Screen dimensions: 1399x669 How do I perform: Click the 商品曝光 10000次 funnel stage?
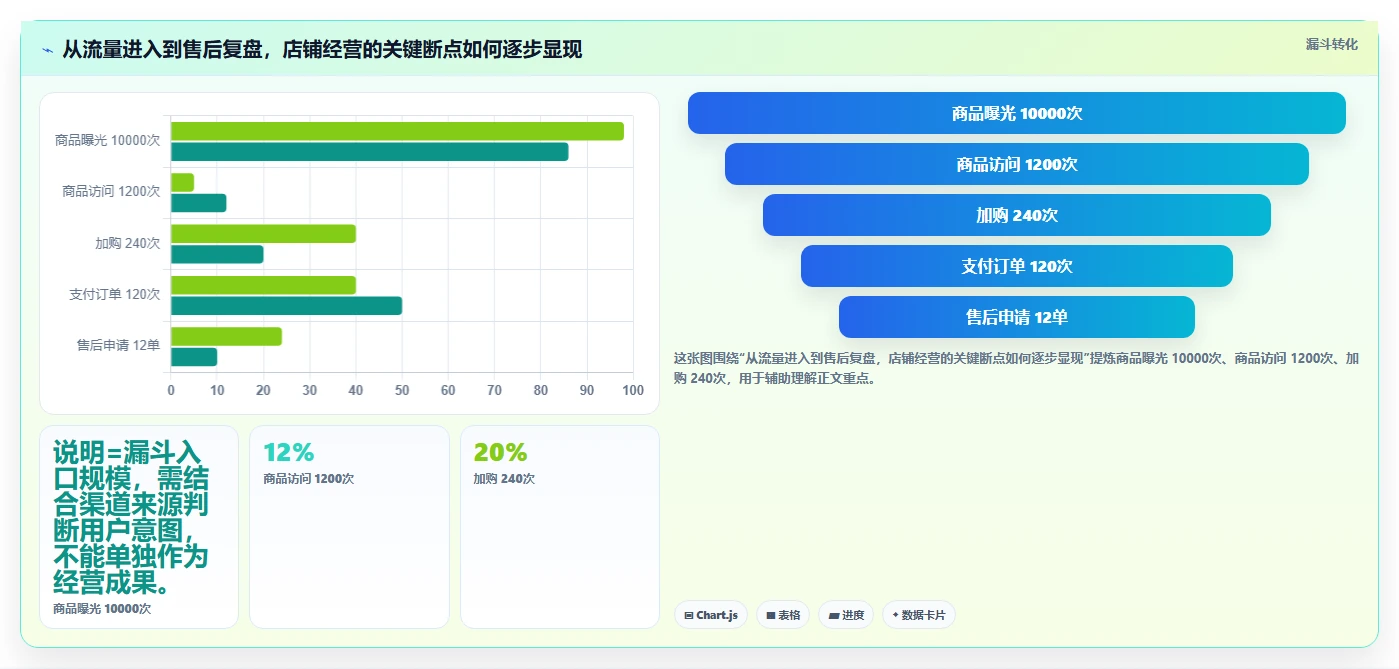1016,113
